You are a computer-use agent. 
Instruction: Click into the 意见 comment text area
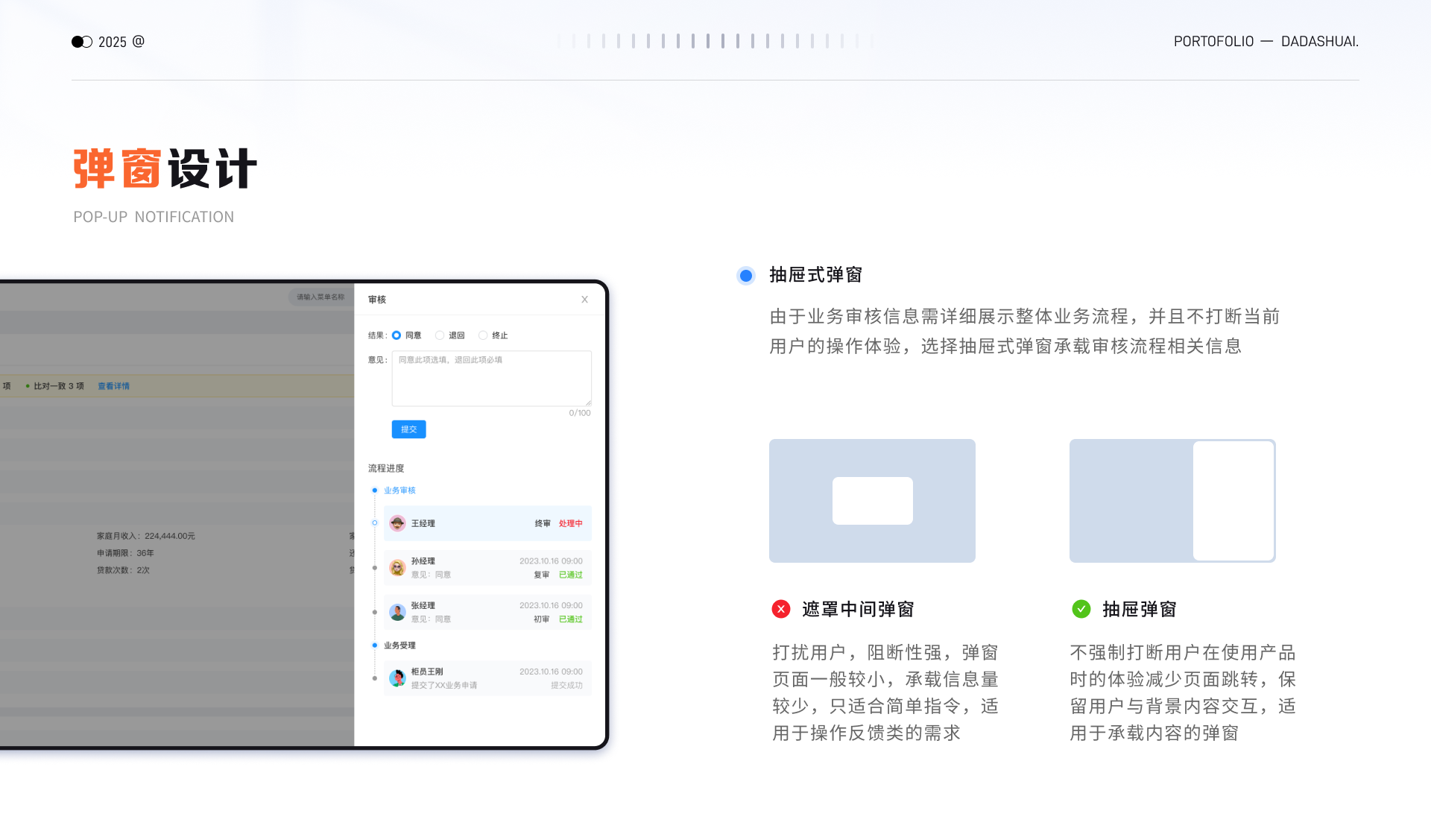[x=491, y=379]
